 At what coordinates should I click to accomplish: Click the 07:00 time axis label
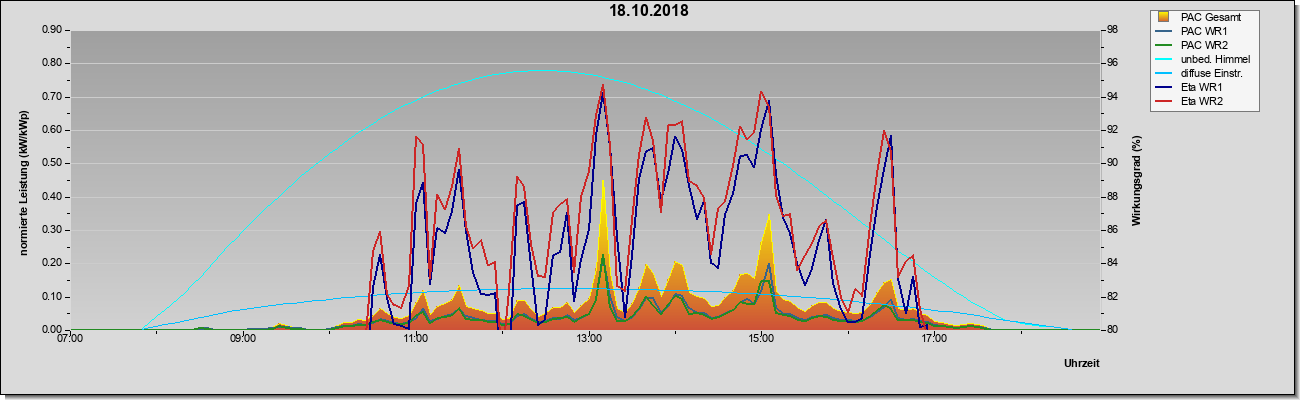(x=70, y=340)
